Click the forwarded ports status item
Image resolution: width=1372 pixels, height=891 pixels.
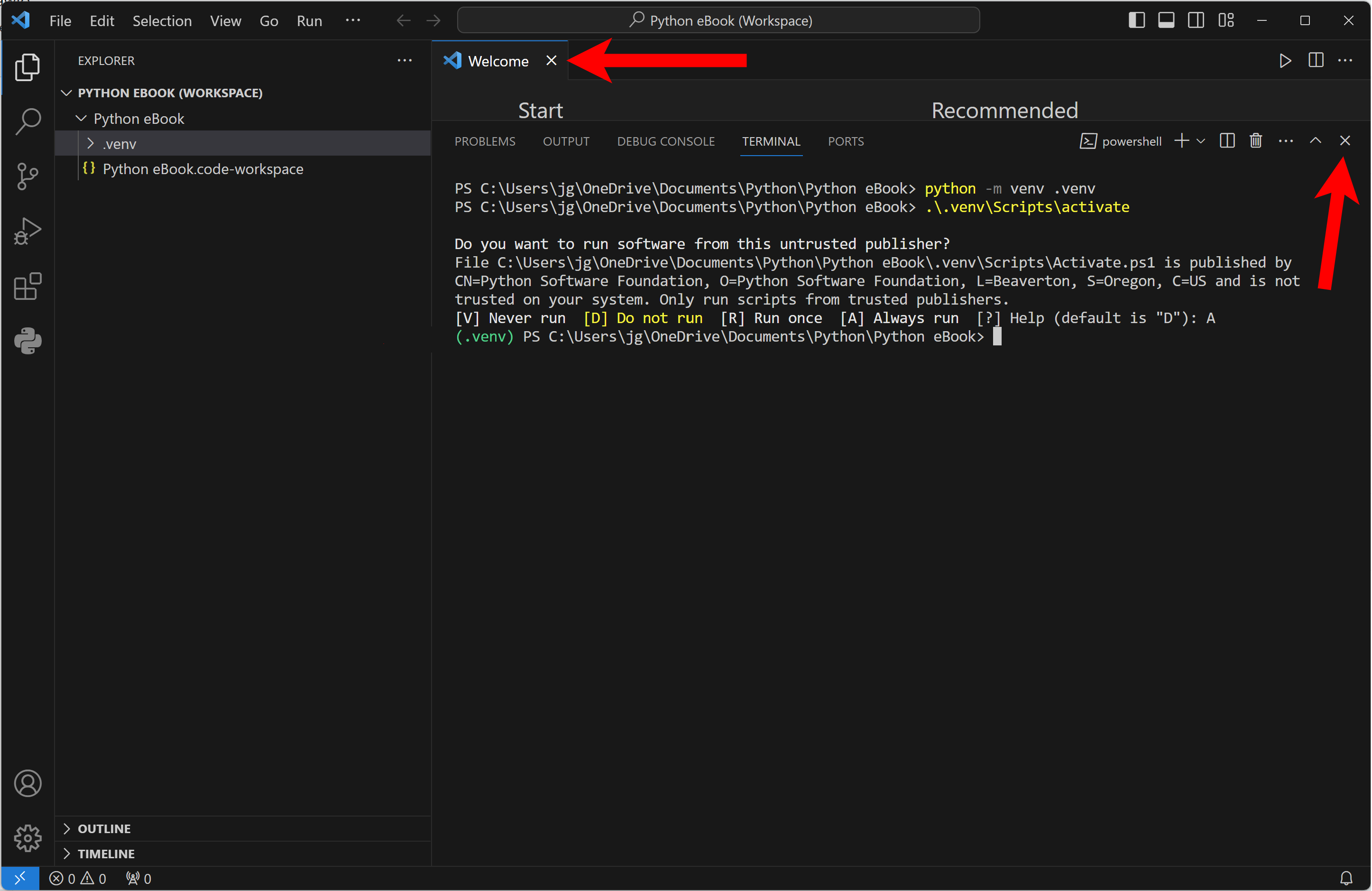coord(139,878)
